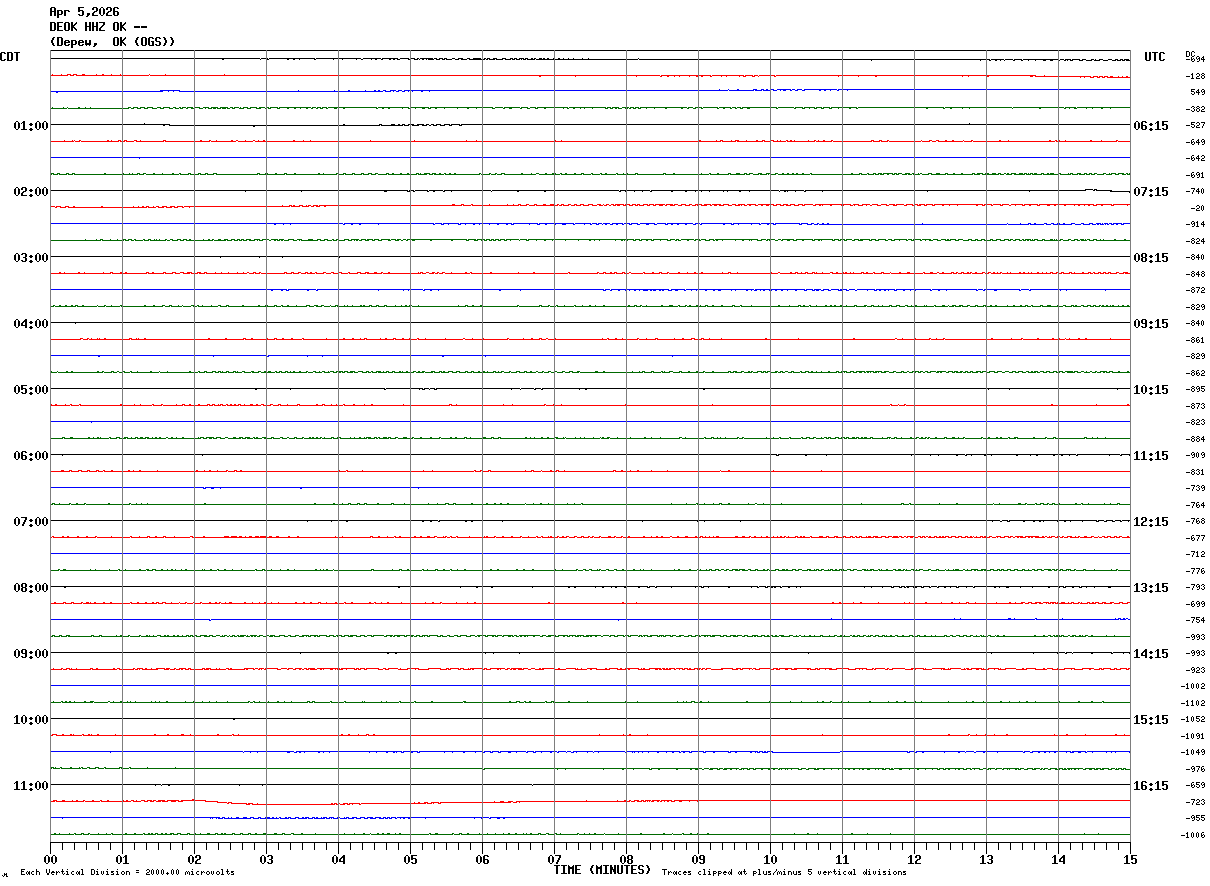This screenshot has height=886, width=1210.
Task: Click the "UTC" timezone label
Action: pyautogui.click(x=1155, y=57)
